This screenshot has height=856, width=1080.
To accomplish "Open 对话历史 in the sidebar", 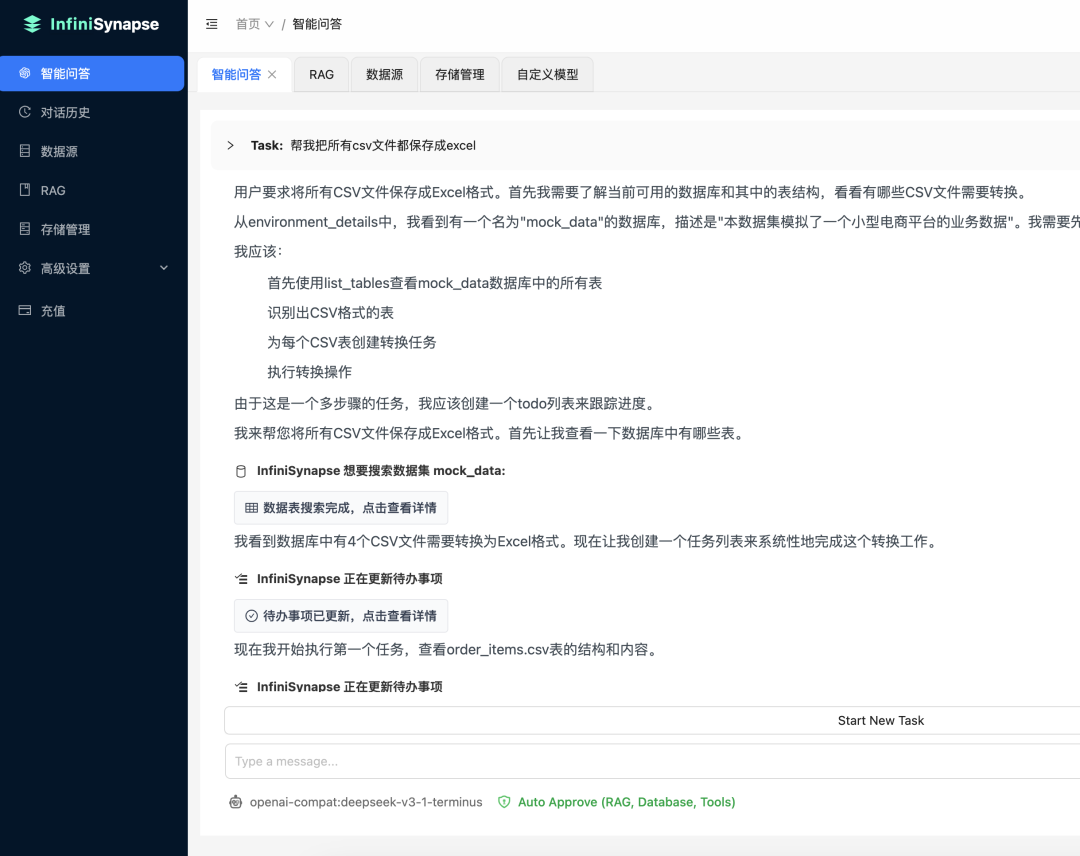I will 92,112.
